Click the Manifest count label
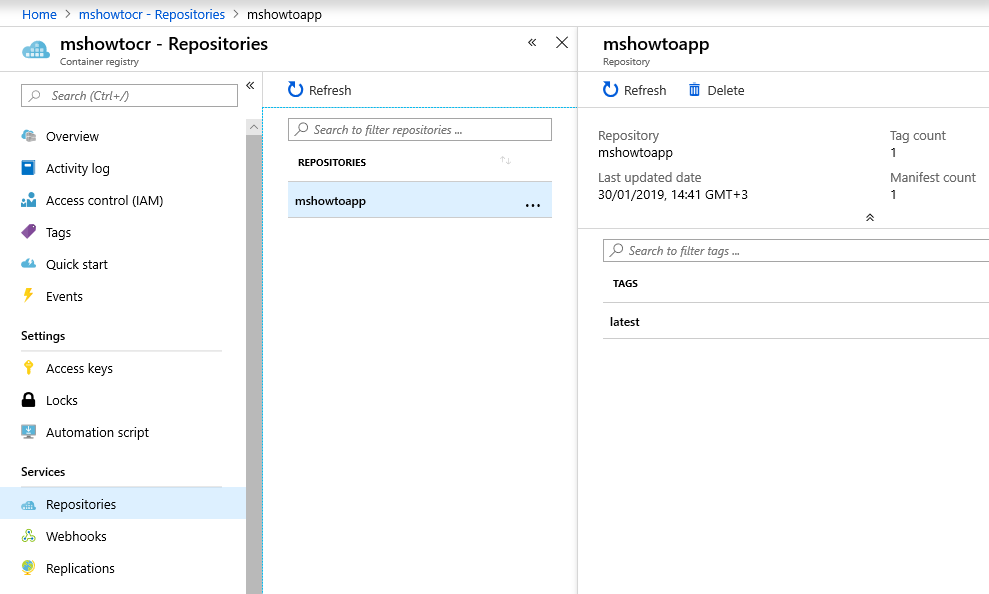989x594 pixels. (933, 177)
